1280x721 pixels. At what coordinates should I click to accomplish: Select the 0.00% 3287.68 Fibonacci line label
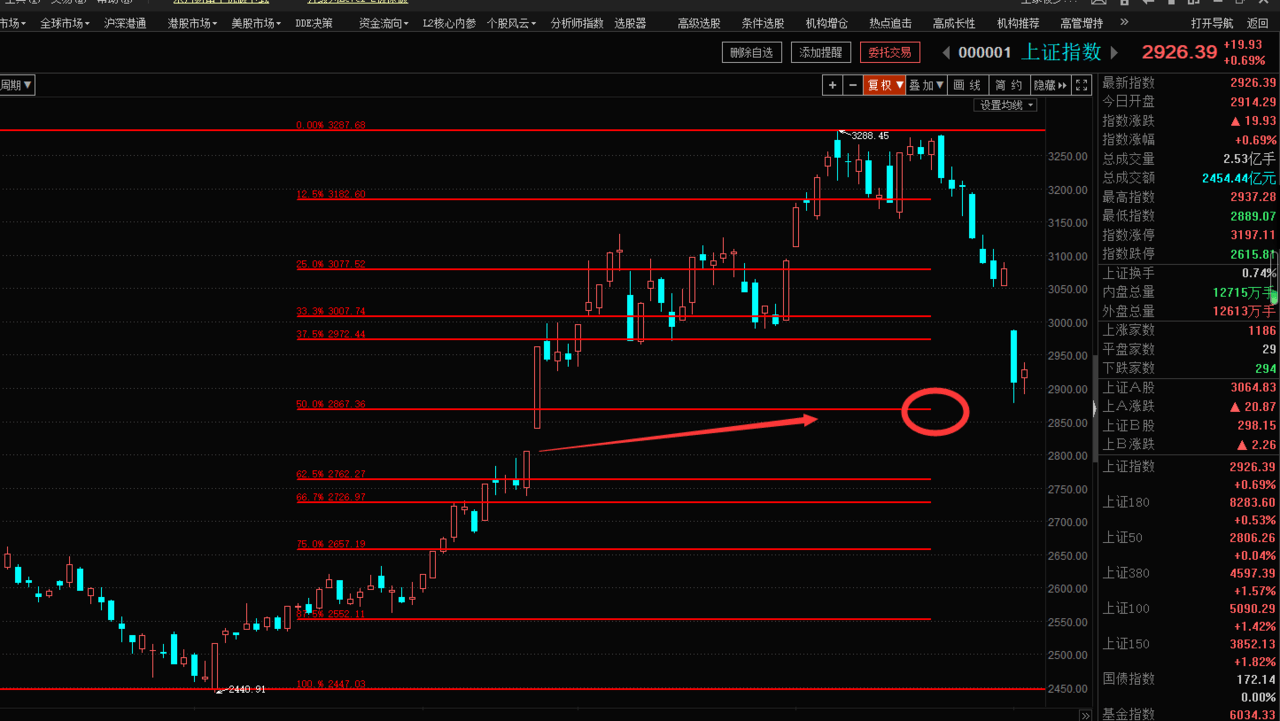(331, 126)
